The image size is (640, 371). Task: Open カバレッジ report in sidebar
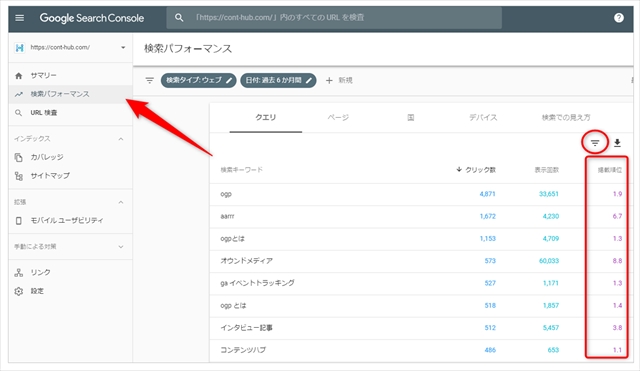click(x=70, y=157)
